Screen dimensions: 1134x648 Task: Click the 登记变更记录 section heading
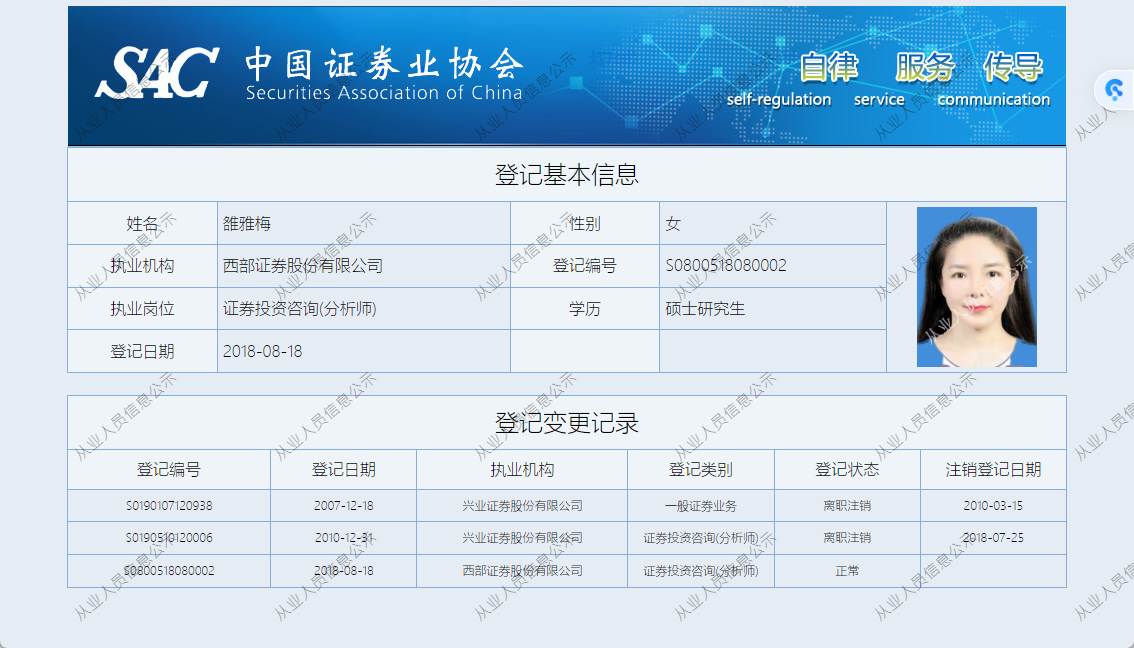tap(566, 423)
